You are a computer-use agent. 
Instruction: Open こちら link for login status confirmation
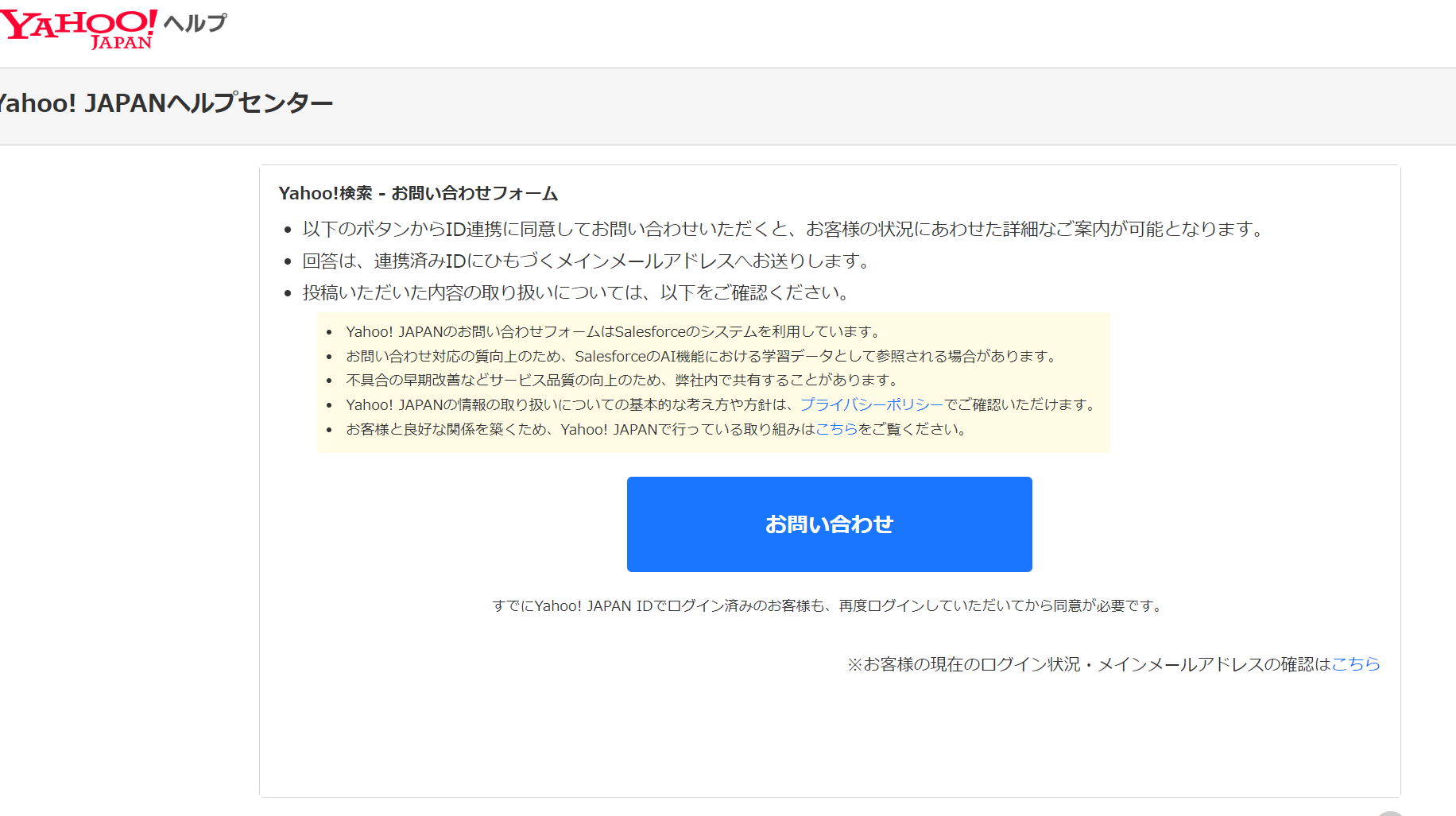click(1356, 664)
